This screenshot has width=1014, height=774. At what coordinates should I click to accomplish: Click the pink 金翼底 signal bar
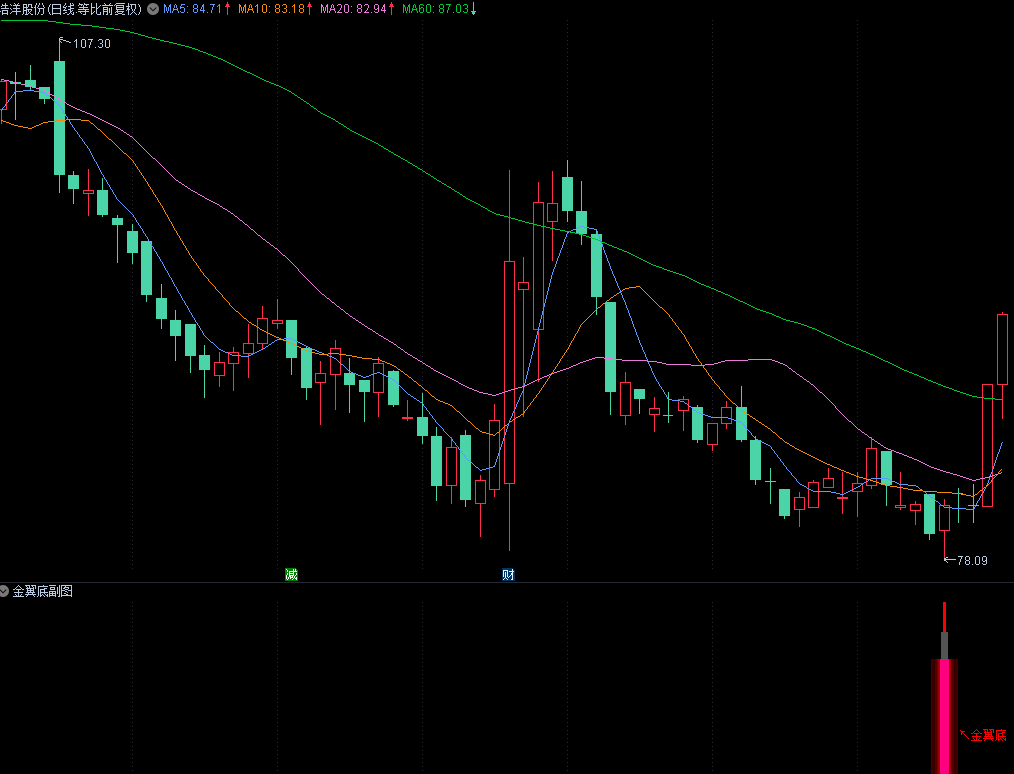(943, 715)
